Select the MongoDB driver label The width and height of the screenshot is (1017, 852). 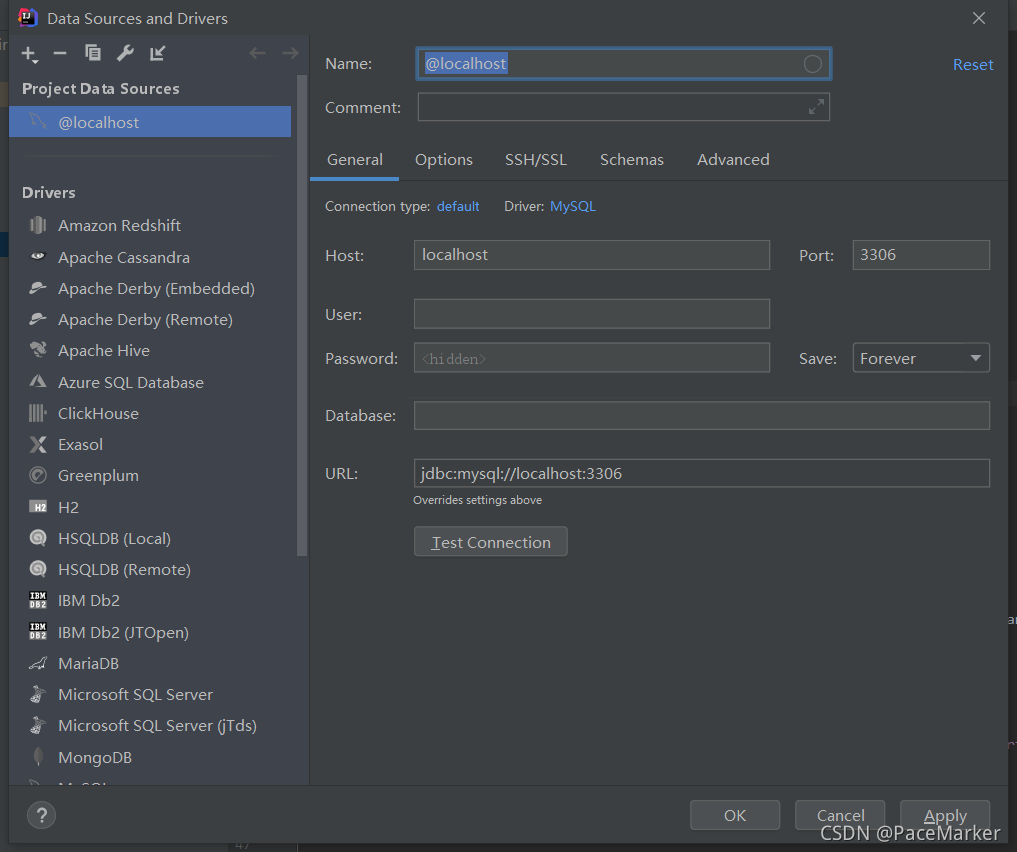pyautogui.click(x=95, y=757)
